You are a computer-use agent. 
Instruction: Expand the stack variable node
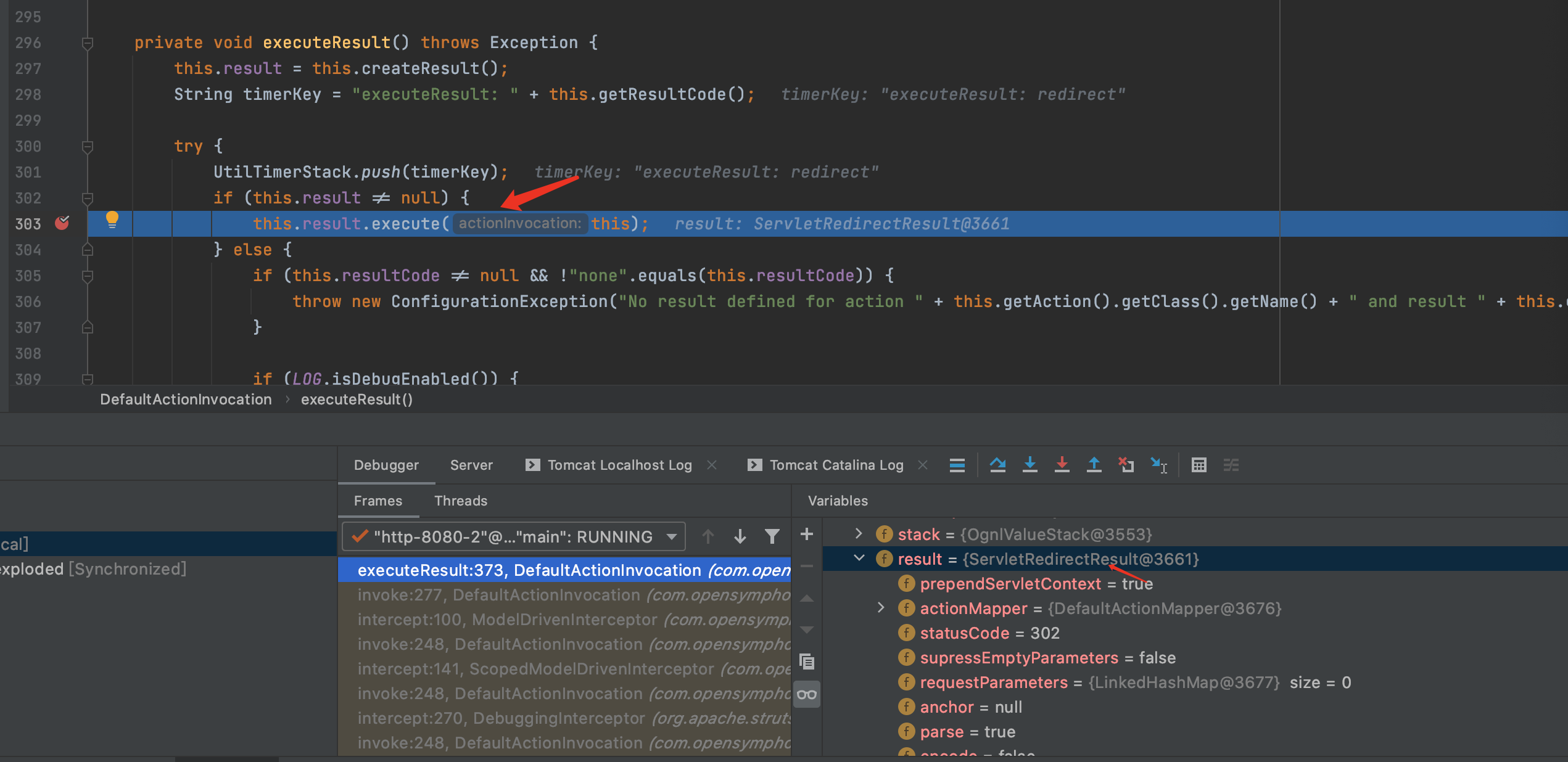pyautogui.click(x=858, y=533)
